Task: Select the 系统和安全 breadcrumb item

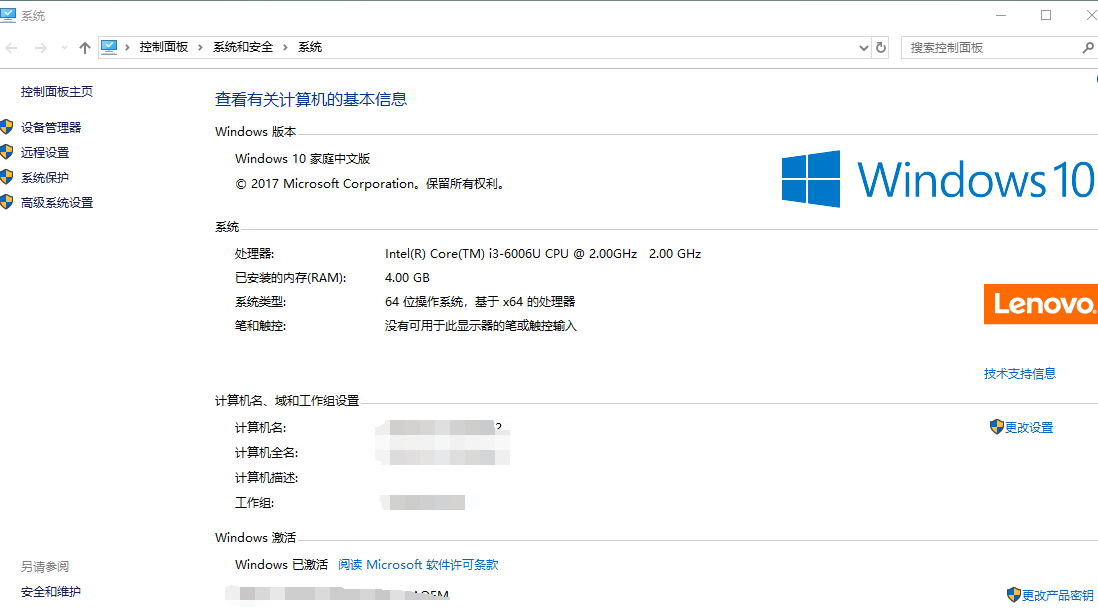Action: click(243, 47)
